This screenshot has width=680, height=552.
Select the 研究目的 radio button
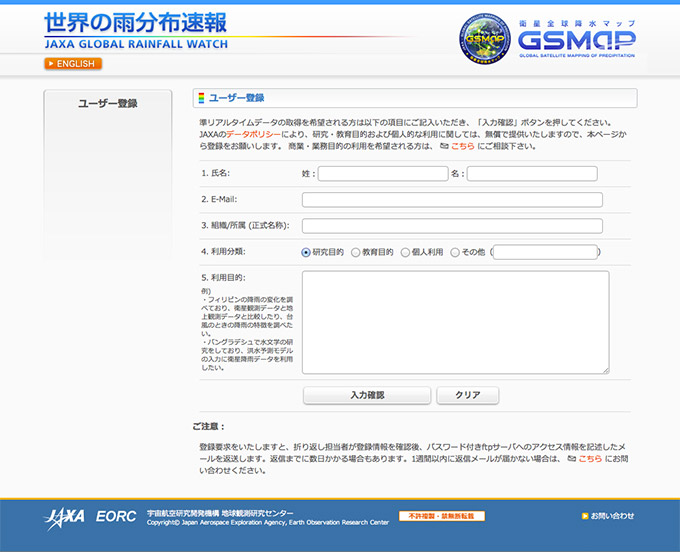(306, 253)
